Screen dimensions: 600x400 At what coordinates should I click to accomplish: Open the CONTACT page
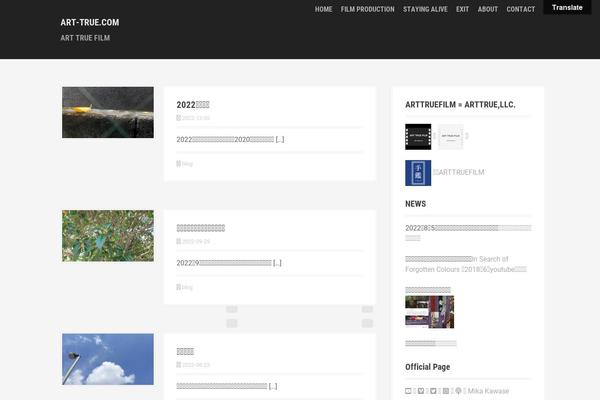pyautogui.click(x=520, y=9)
